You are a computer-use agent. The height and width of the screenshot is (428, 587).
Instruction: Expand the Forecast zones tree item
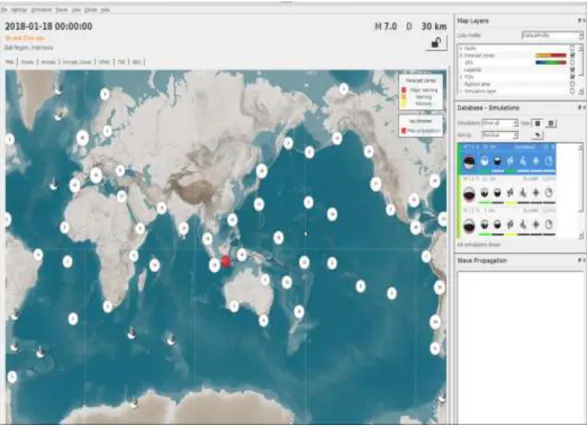point(461,55)
